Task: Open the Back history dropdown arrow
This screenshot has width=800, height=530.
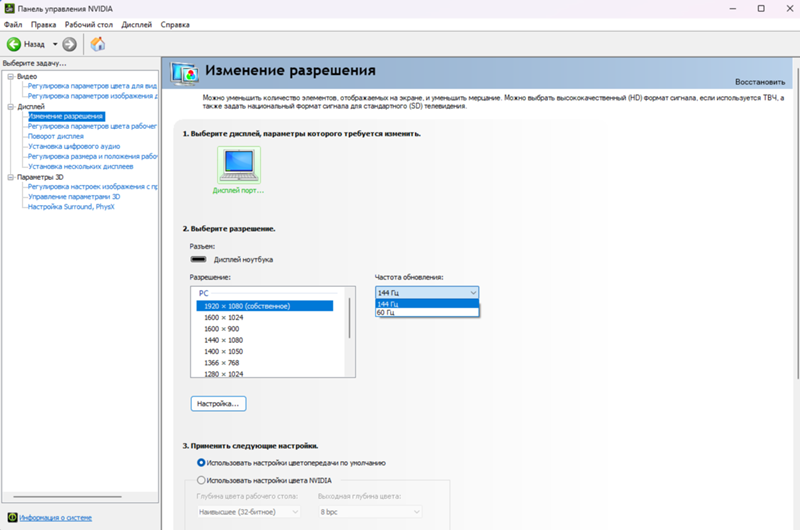Action: tap(55, 44)
